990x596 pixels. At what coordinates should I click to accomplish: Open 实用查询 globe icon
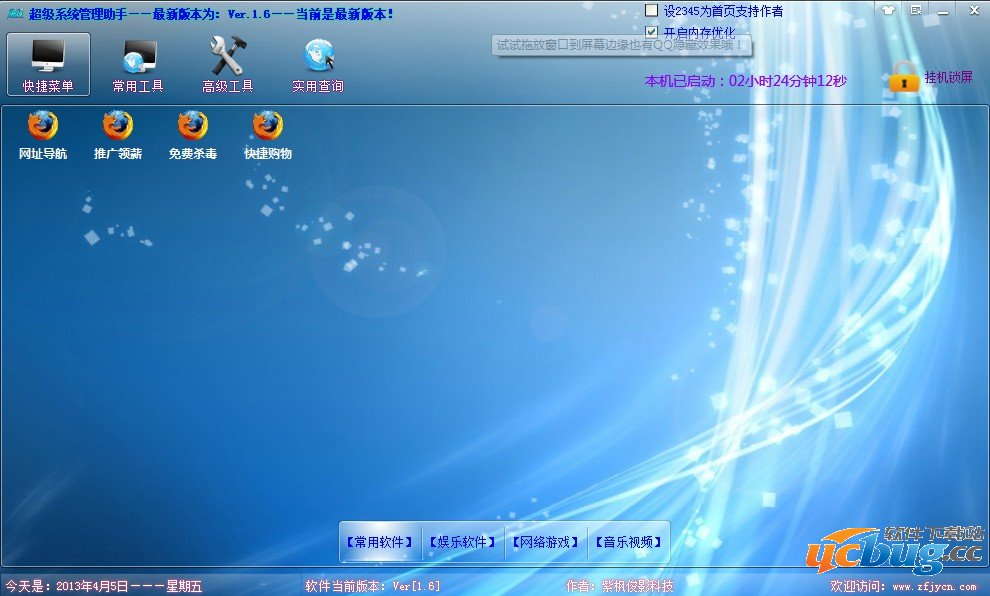318,56
